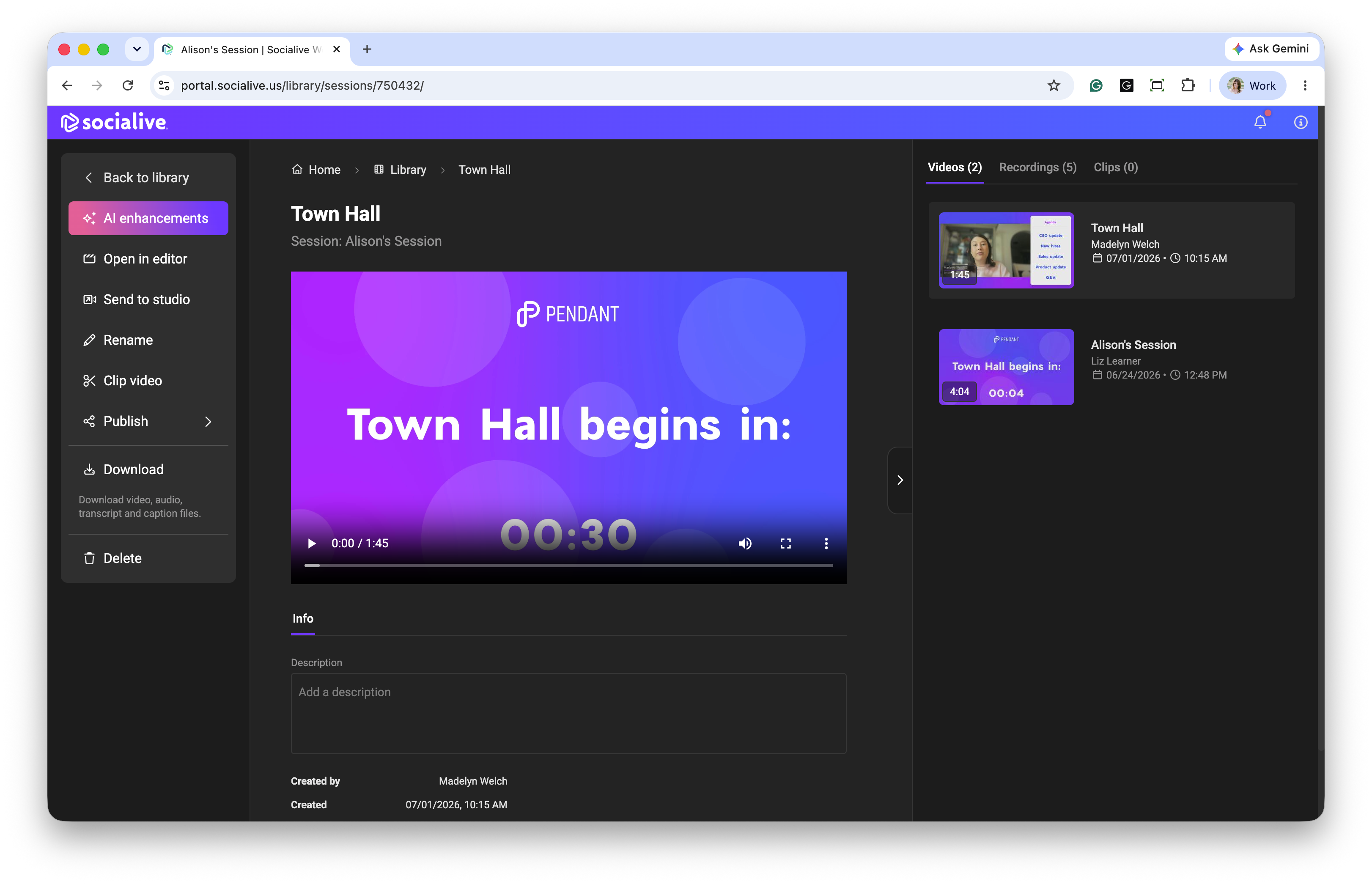Play the Town Hall video
The width and height of the screenshot is (1372, 884).
[312, 544]
